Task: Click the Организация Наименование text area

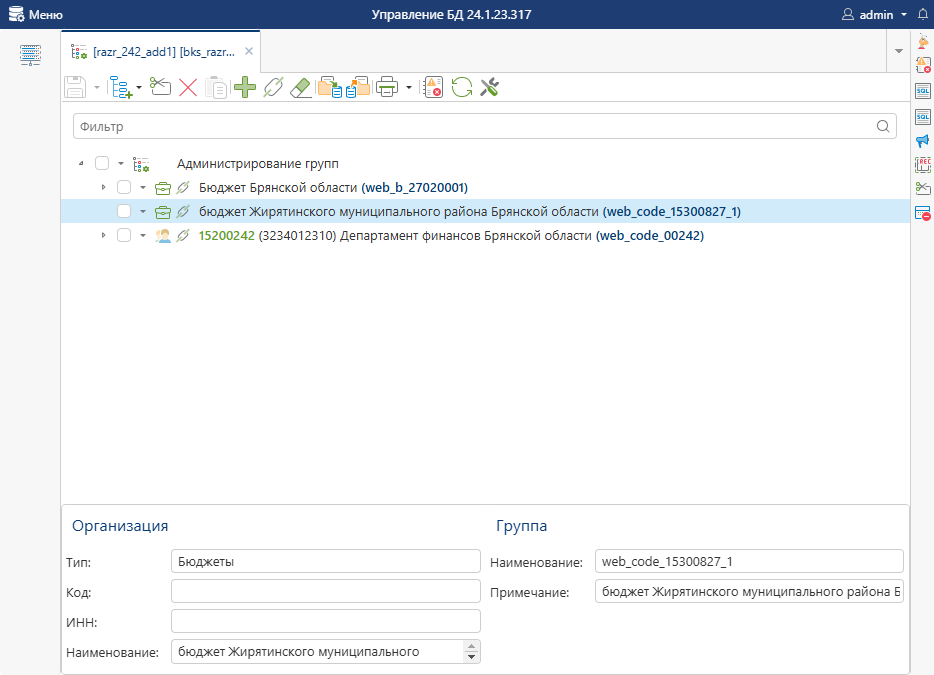Action: [x=317, y=652]
